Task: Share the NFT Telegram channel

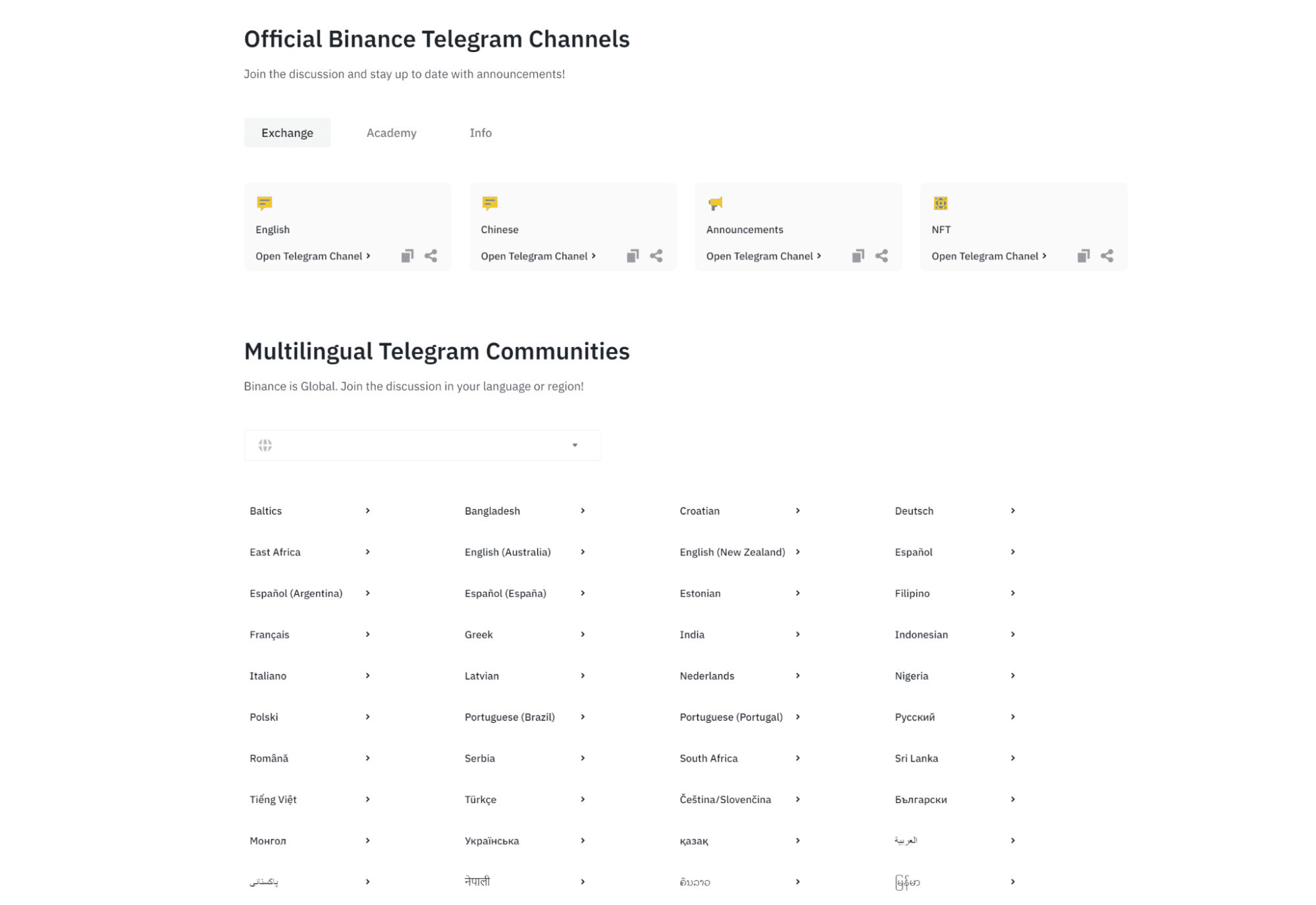Action: (1107, 256)
